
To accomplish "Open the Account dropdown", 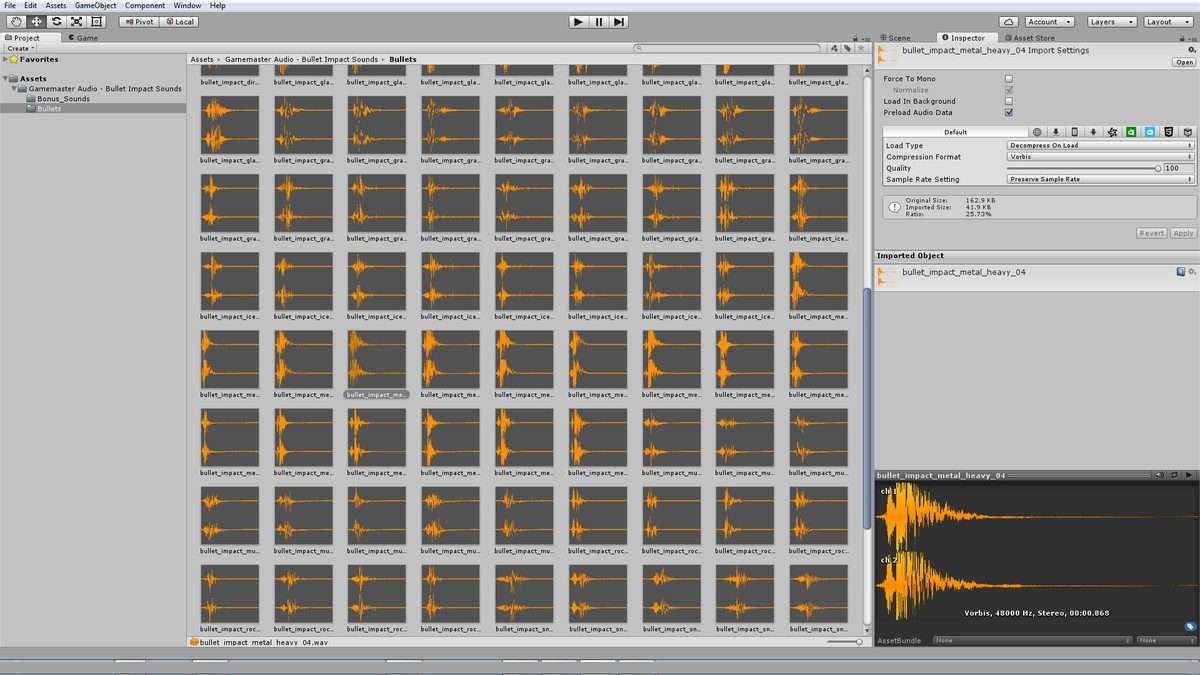I will click(1049, 21).
